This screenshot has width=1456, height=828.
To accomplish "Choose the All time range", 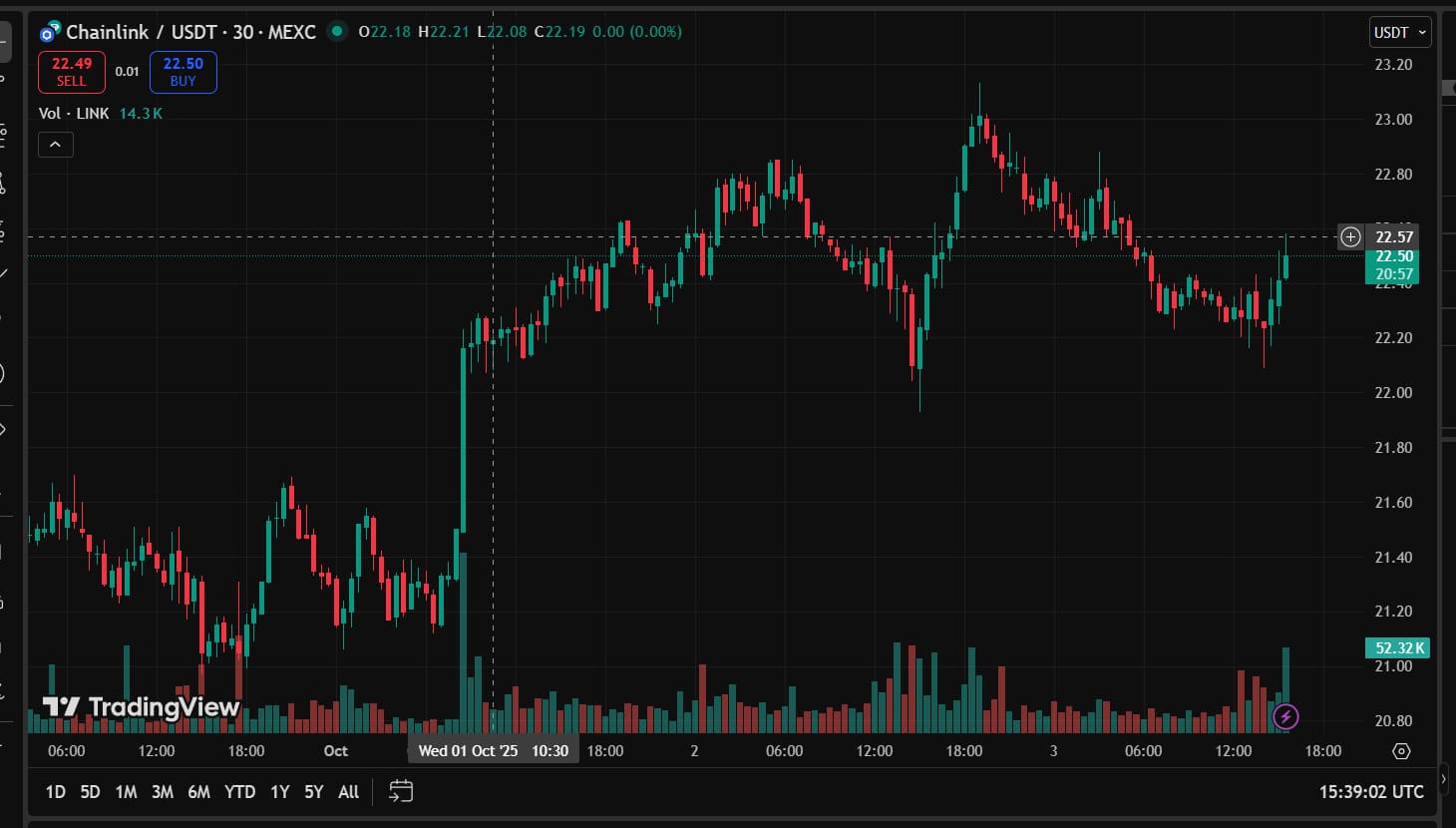I will [x=348, y=792].
